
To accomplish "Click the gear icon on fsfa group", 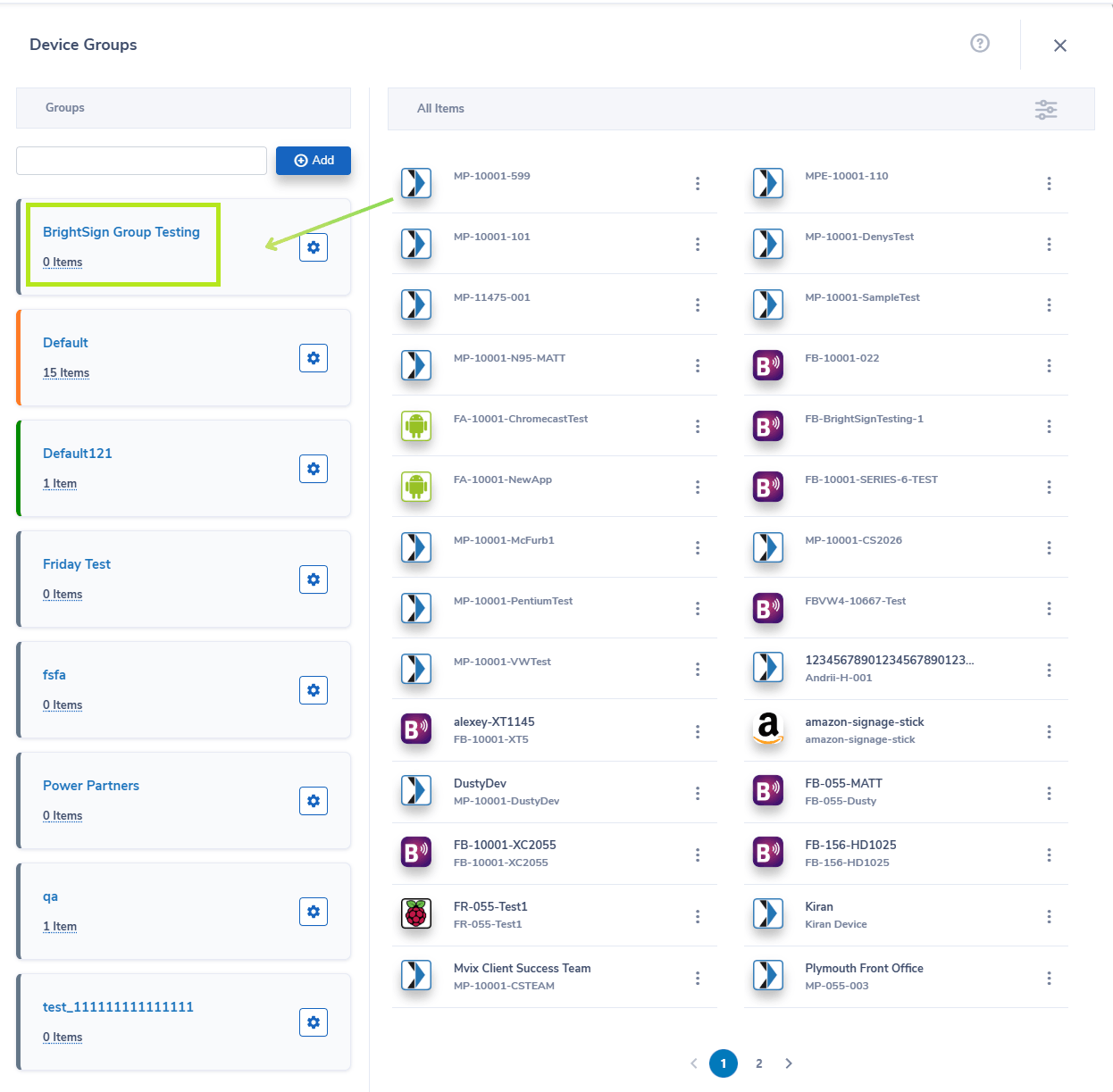I will pos(314,690).
